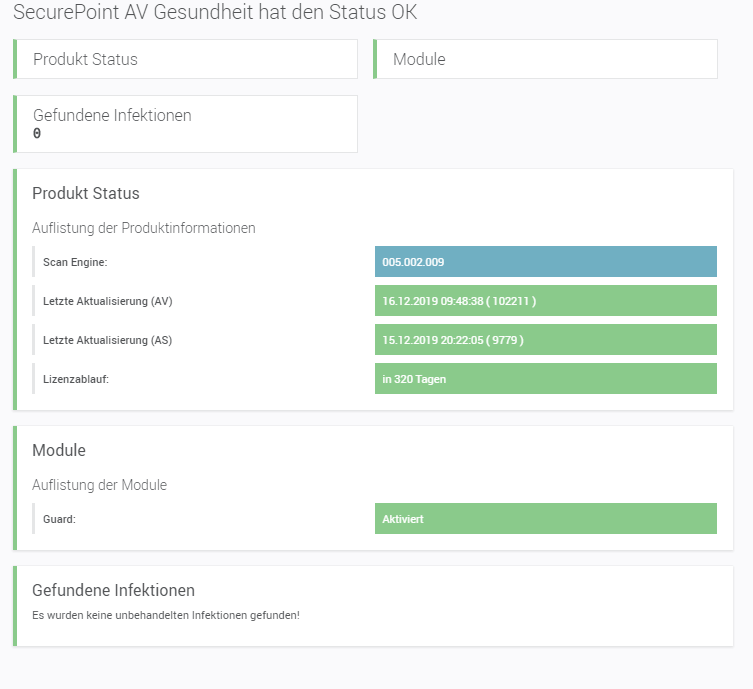Open the Produkt Status summary card at top
This screenshot has width=753, height=689.
tap(185, 59)
